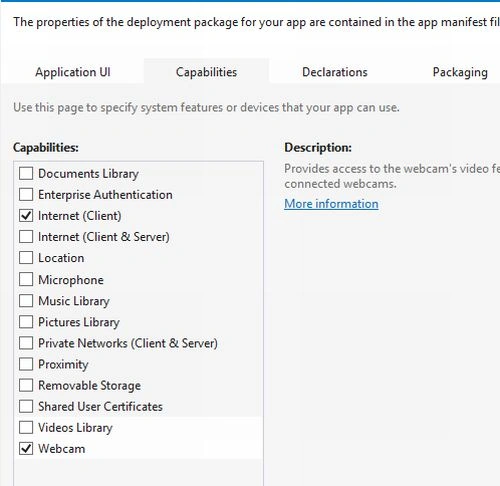Go to the Packaging tab

click(x=460, y=72)
